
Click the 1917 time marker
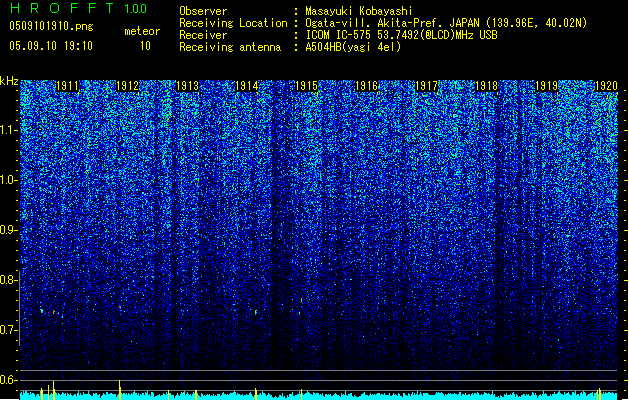(426, 86)
